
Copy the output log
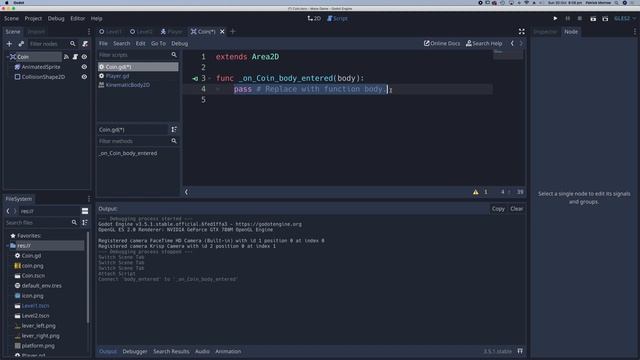point(498,209)
